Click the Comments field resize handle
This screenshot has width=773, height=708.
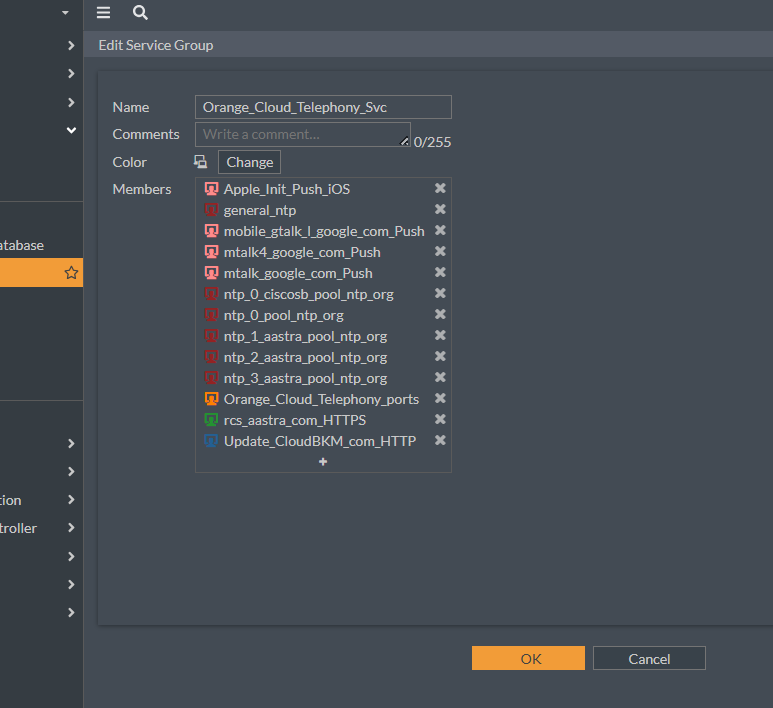tap(404, 141)
